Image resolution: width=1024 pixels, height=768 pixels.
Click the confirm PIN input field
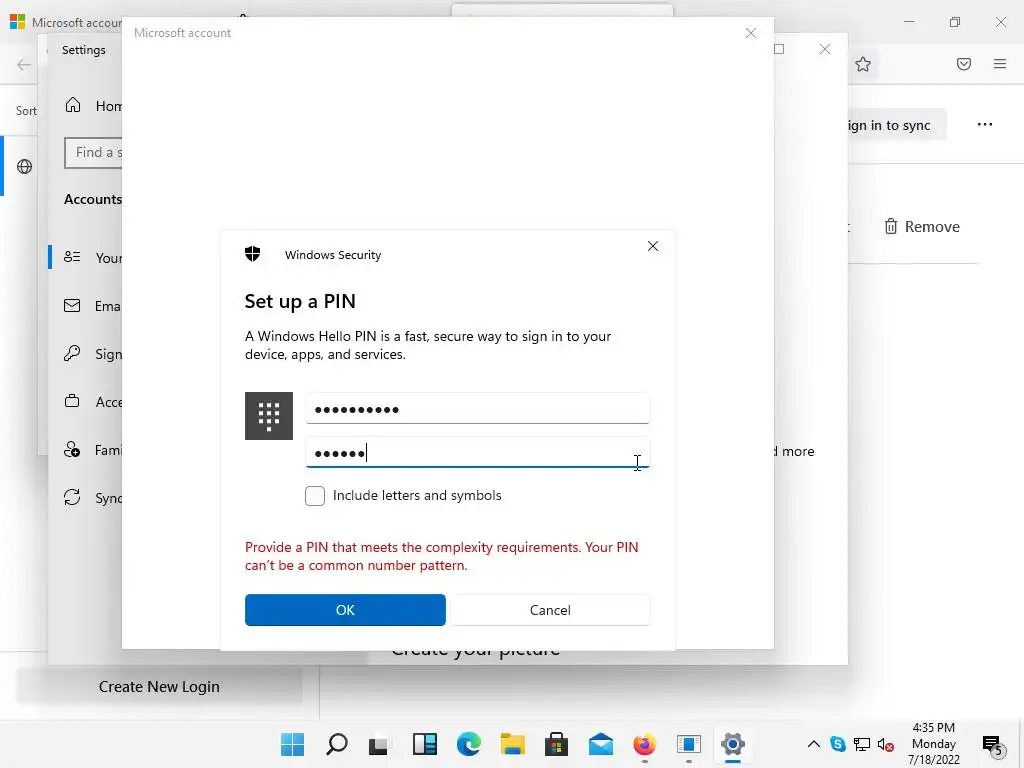tap(477, 453)
